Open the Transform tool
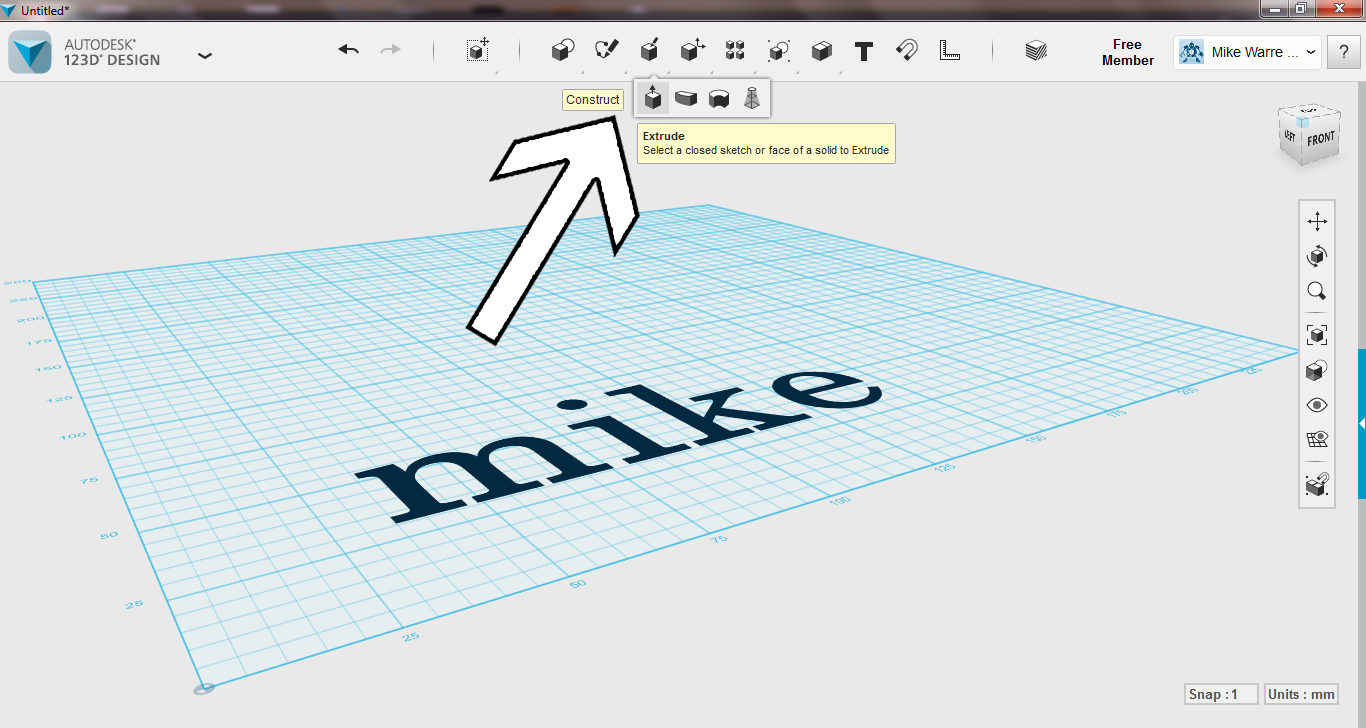This screenshot has width=1366, height=728. (x=478, y=50)
